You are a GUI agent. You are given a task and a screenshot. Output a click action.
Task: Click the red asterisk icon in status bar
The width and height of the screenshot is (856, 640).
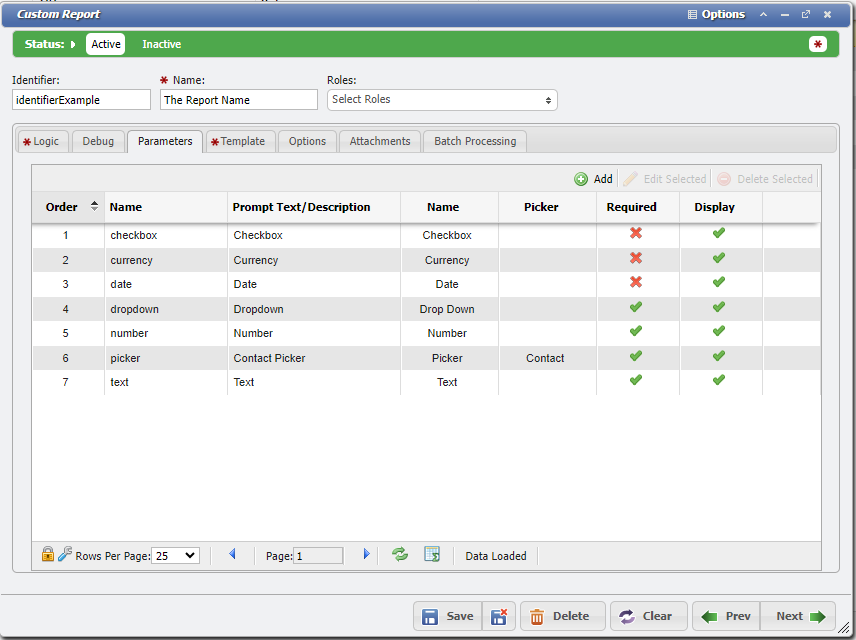(818, 44)
